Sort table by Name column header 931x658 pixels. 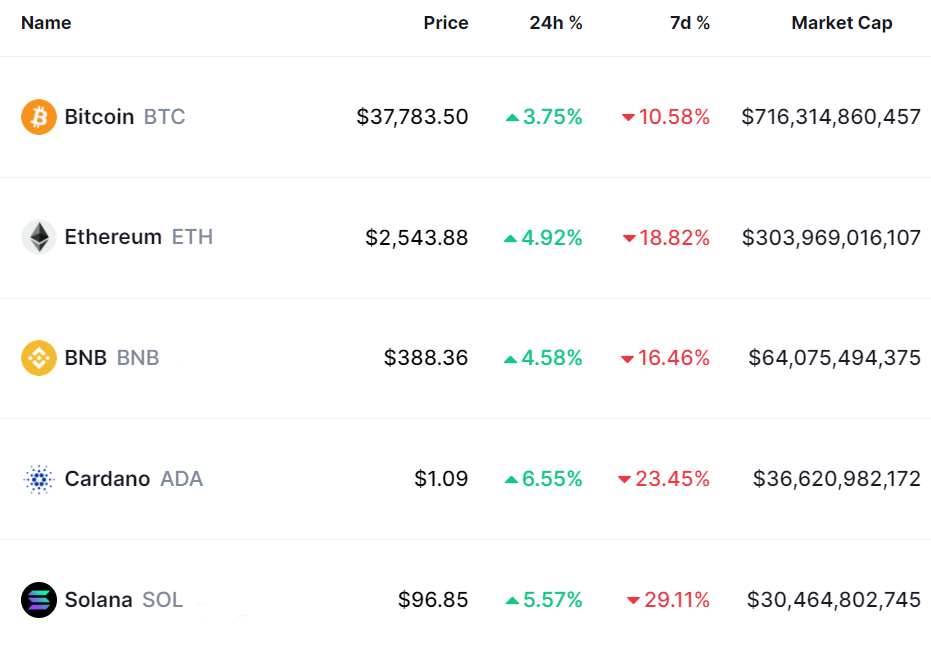[x=46, y=23]
